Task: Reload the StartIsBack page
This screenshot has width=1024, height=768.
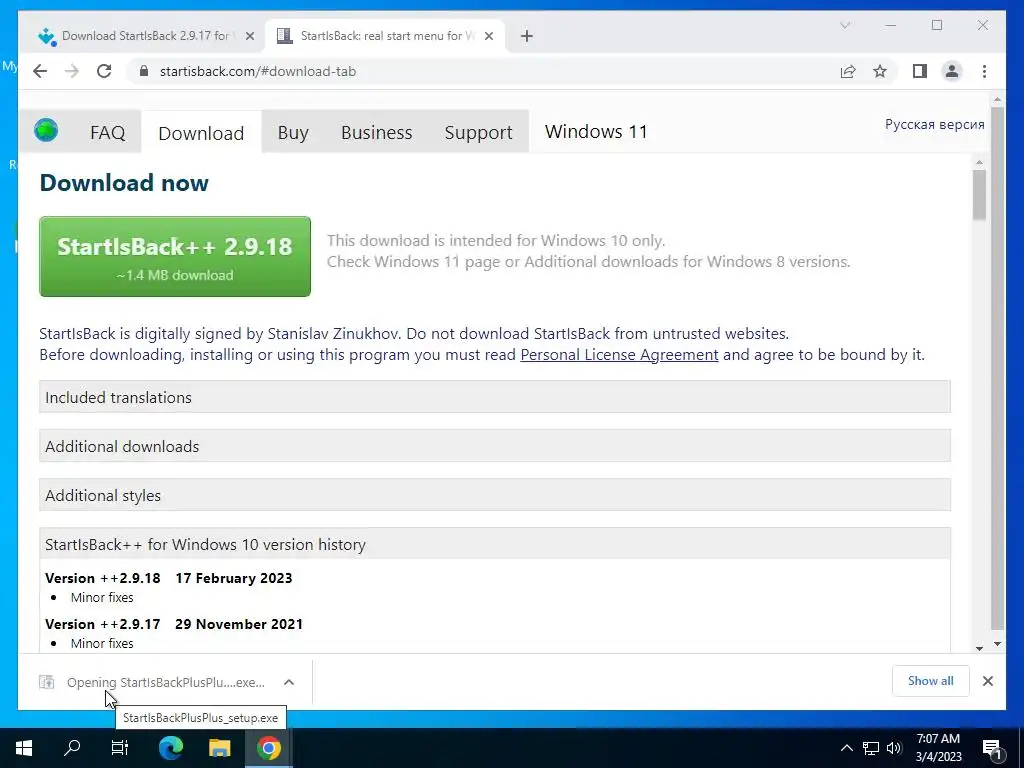Action: coord(104,71)
